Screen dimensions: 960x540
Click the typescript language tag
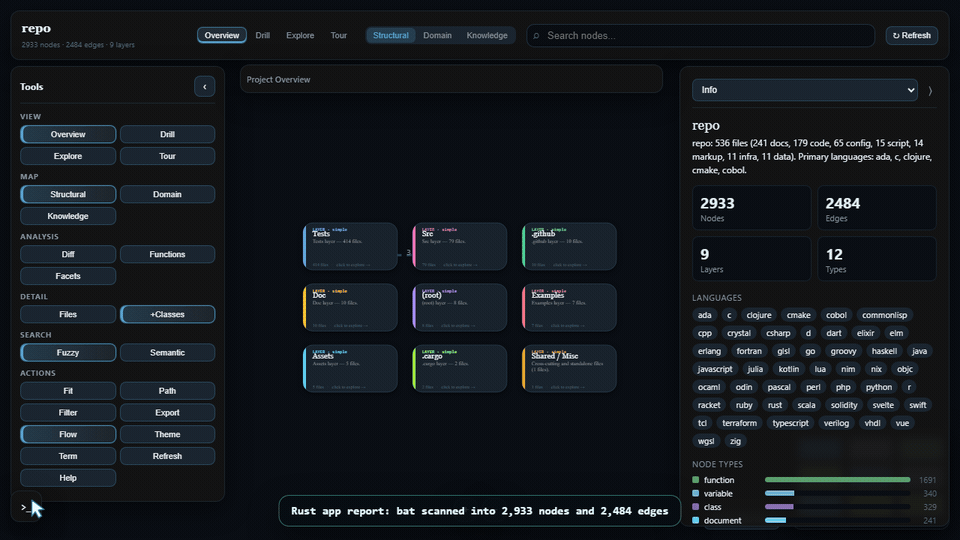[x=790, y=423]
